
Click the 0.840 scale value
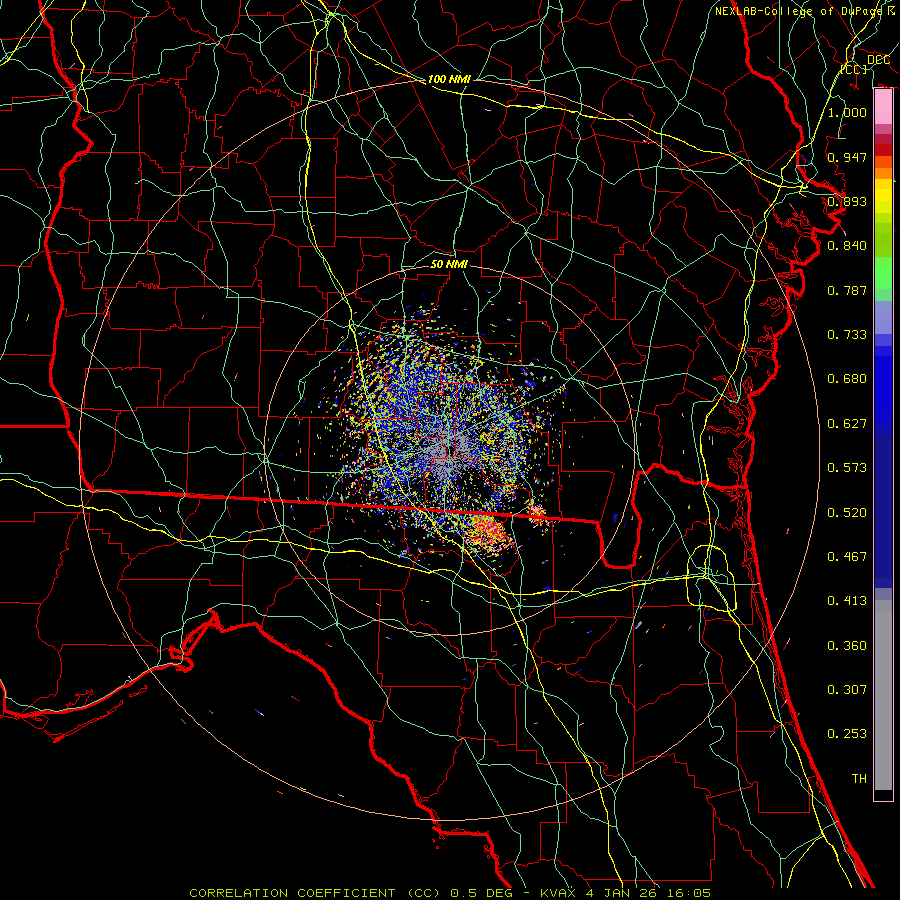847,246
